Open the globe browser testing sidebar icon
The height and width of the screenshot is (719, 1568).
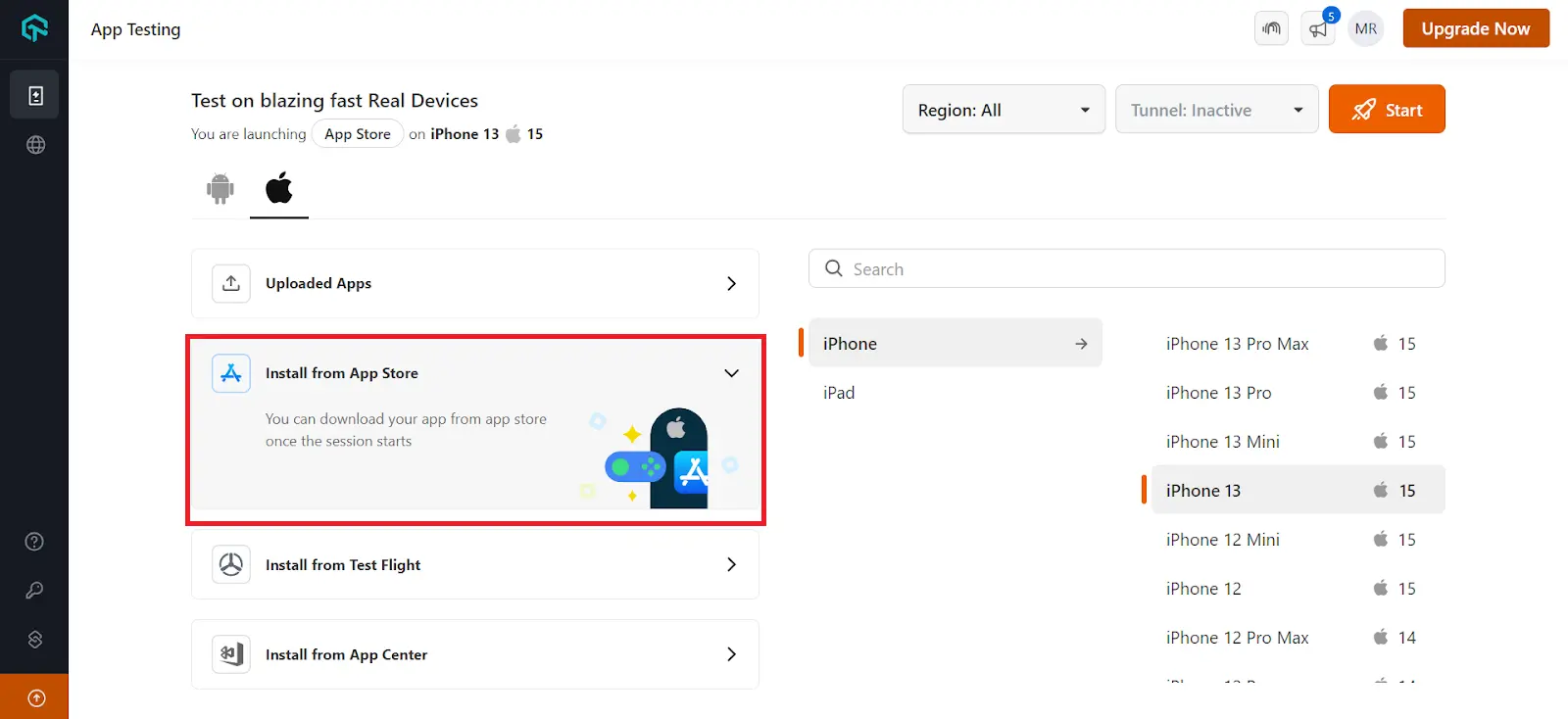(x=35, y=145)
